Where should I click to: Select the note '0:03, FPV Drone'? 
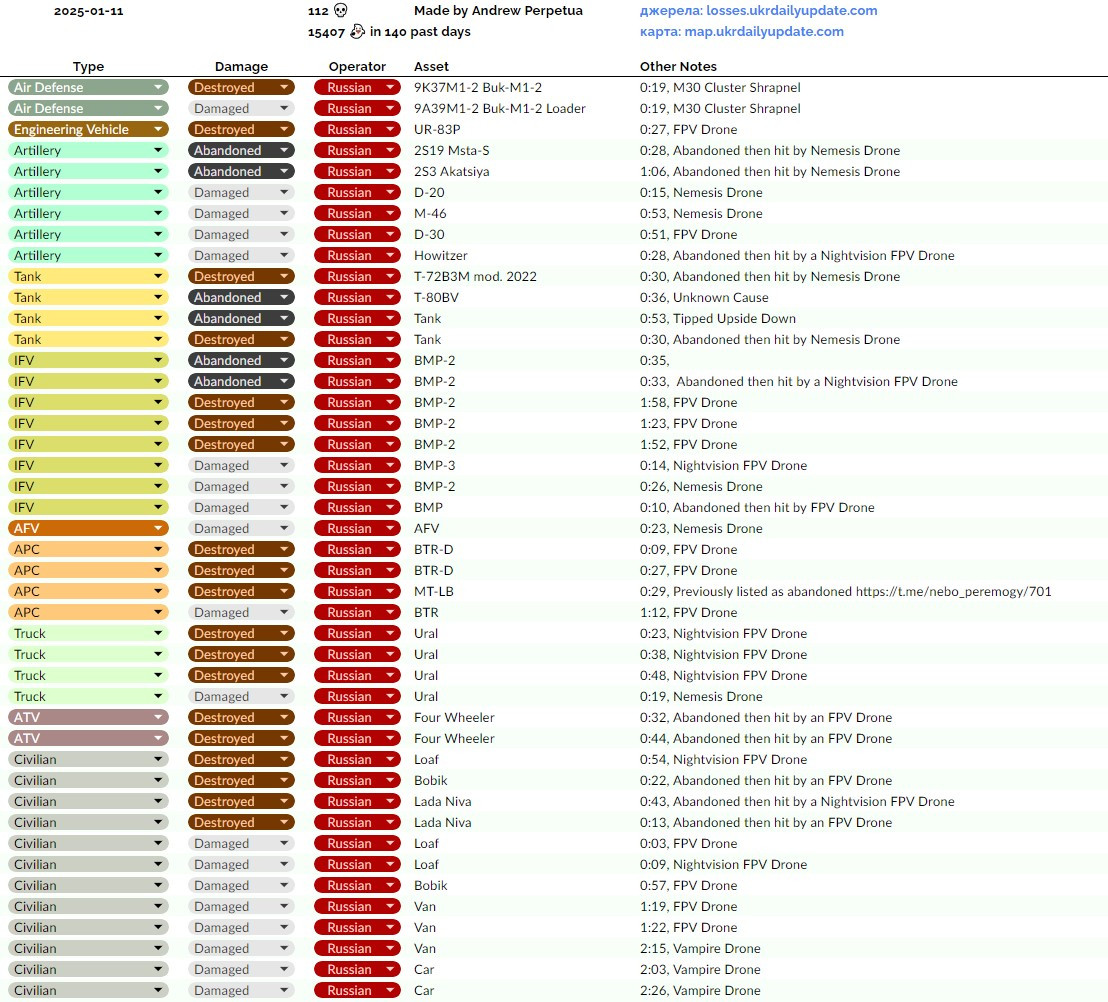(x=688, y=844)
